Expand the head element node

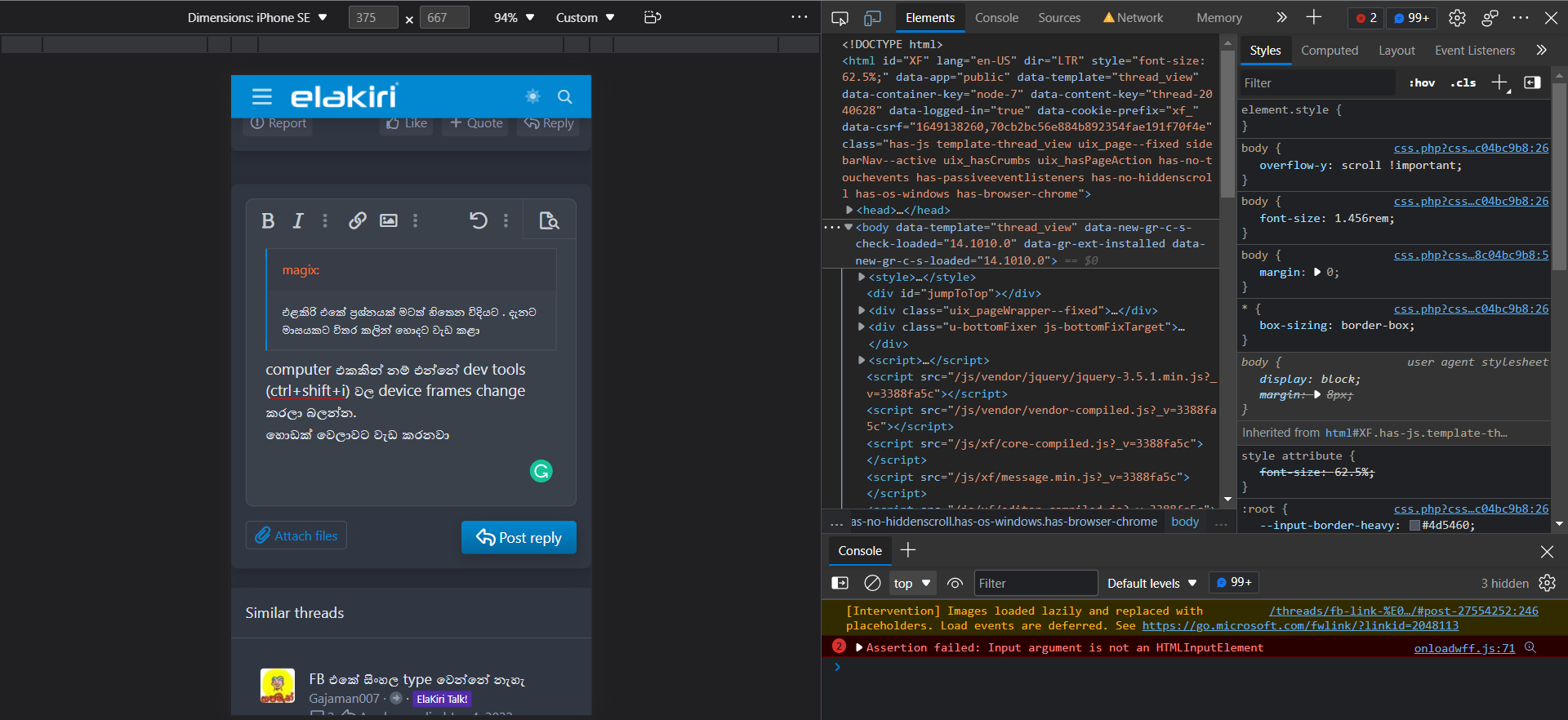tap(849, 211)
